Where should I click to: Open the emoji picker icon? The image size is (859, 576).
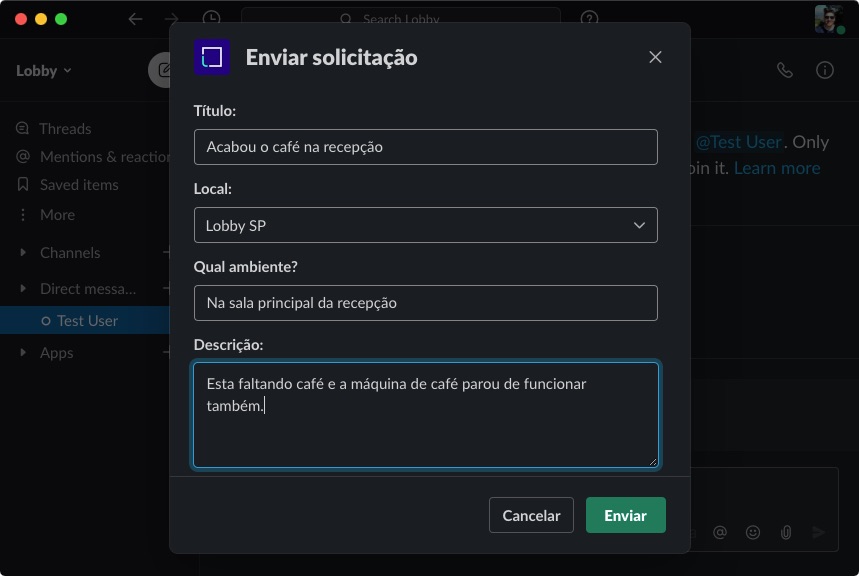[x=753, y=532]
